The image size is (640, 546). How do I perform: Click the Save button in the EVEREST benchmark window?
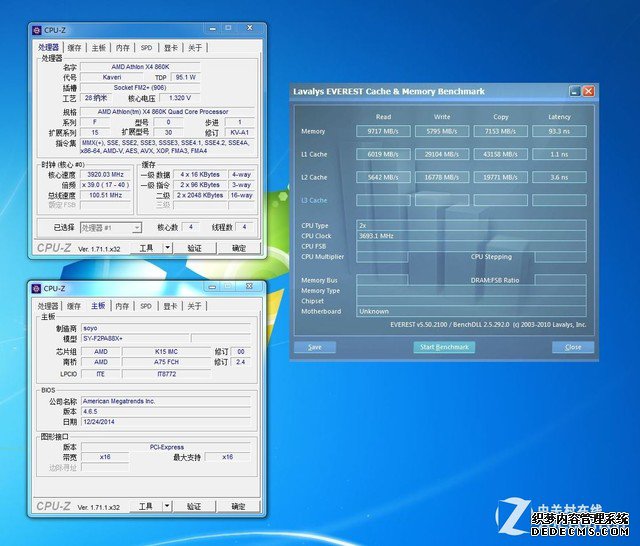point(315,347)
